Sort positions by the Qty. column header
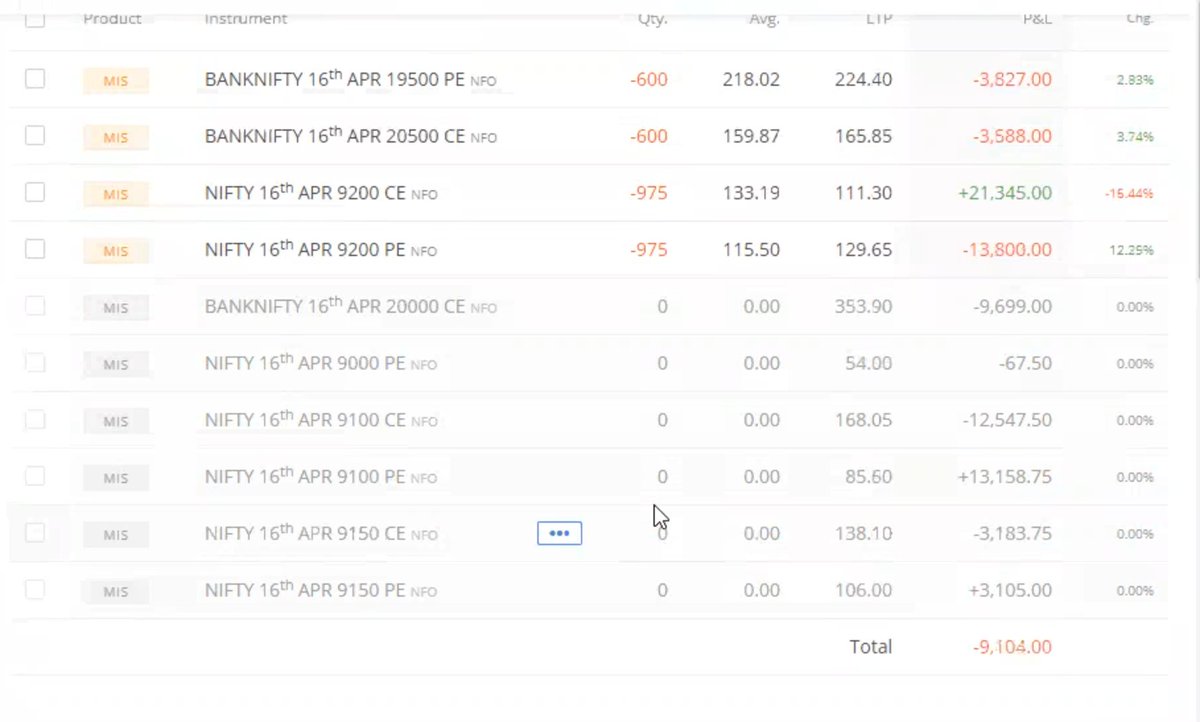 coord(653,18)
